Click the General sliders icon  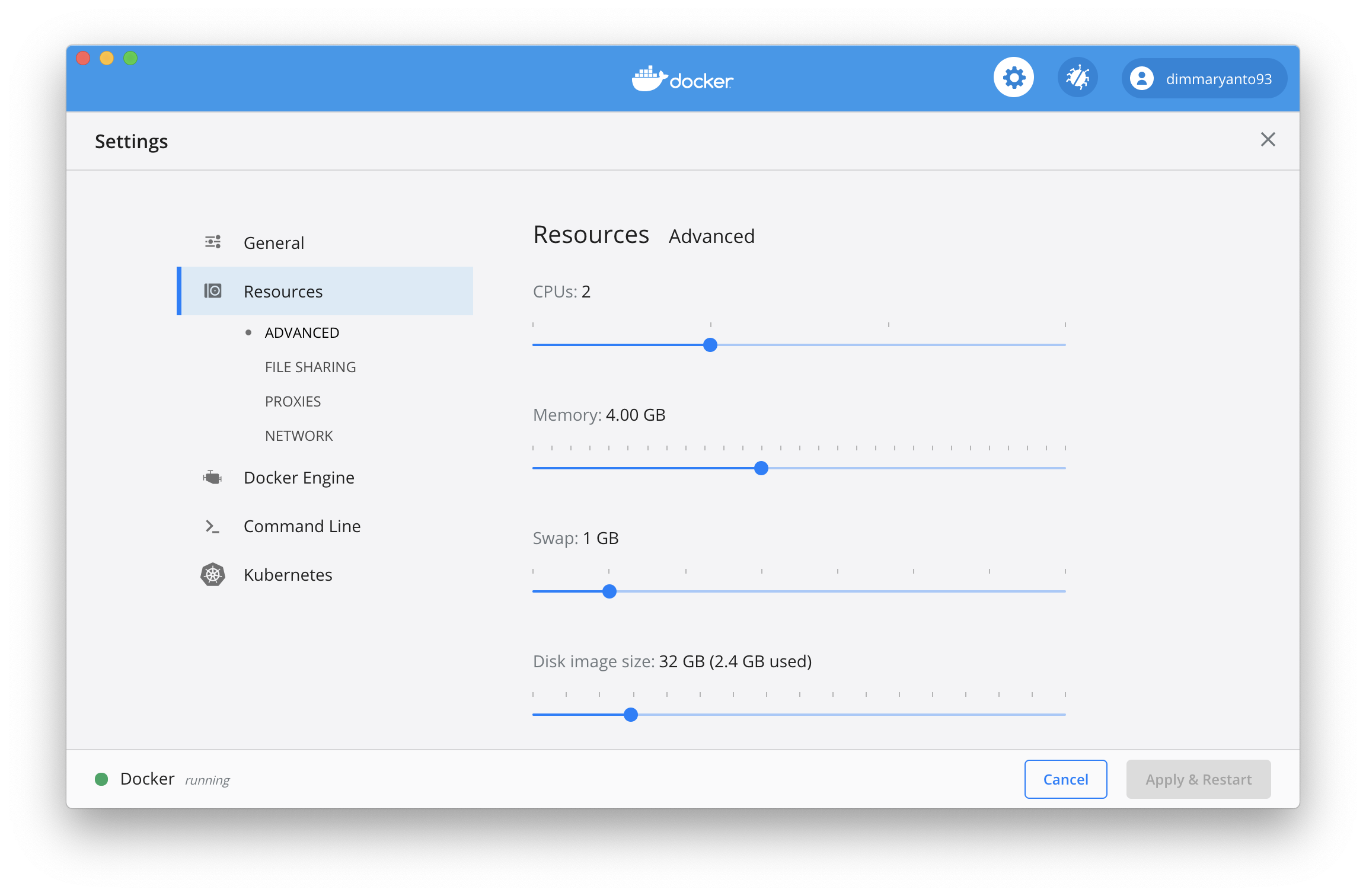pos(213,242)
